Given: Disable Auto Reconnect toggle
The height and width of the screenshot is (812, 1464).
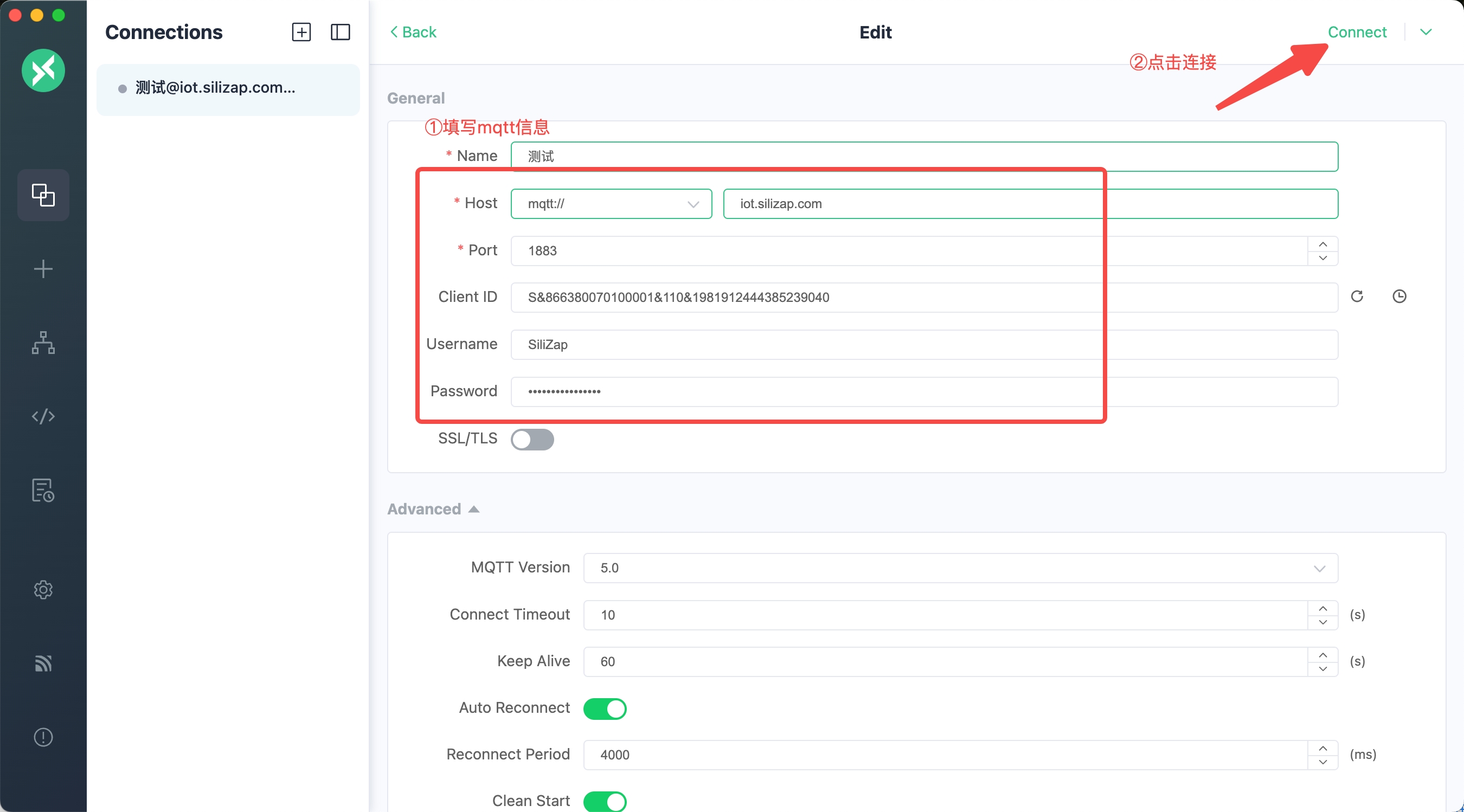Looking at the screenshot, I should [605, 708].
